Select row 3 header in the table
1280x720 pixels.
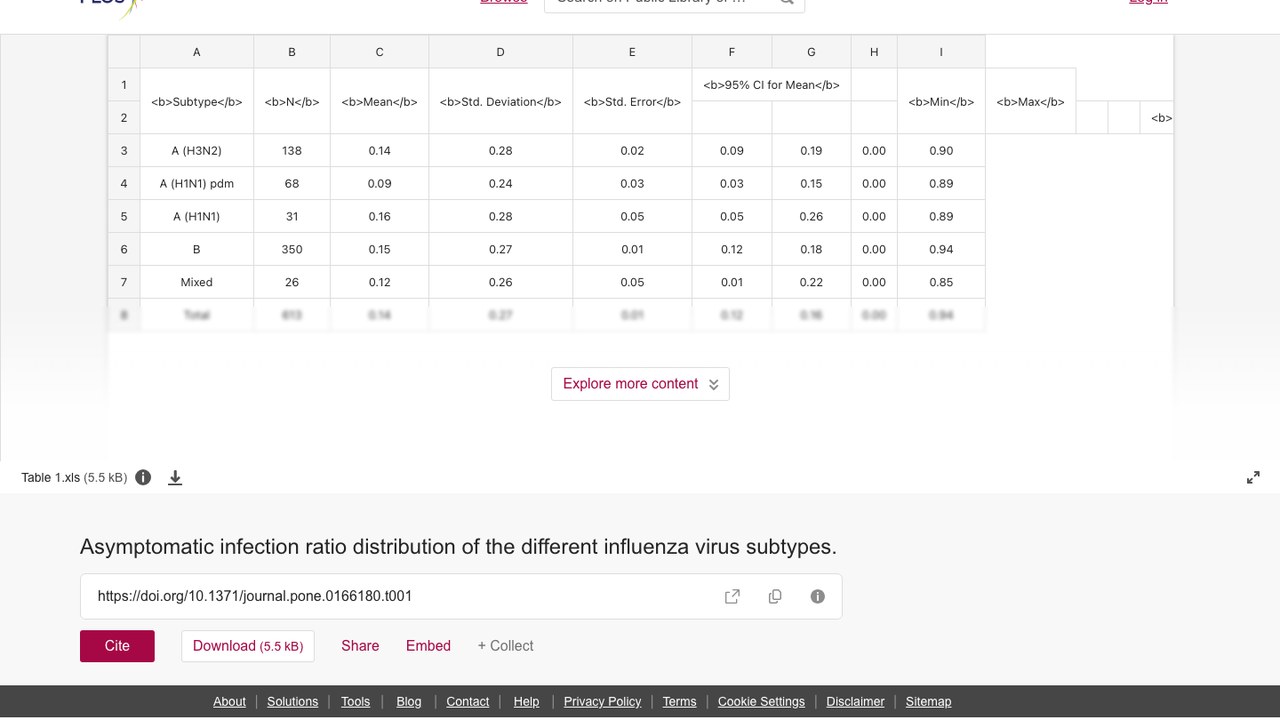tap(124, 151)
